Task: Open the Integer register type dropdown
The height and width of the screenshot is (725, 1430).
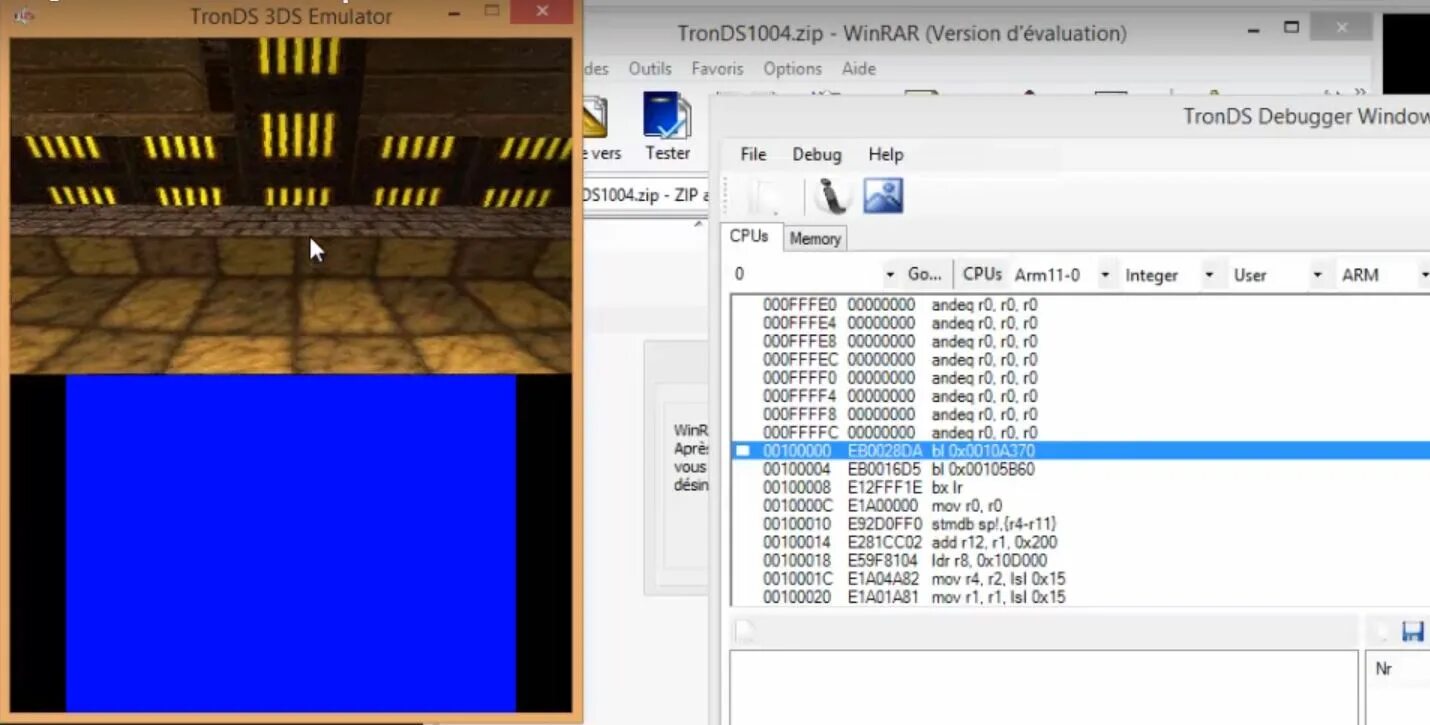Action: [x=1209, y=275]
